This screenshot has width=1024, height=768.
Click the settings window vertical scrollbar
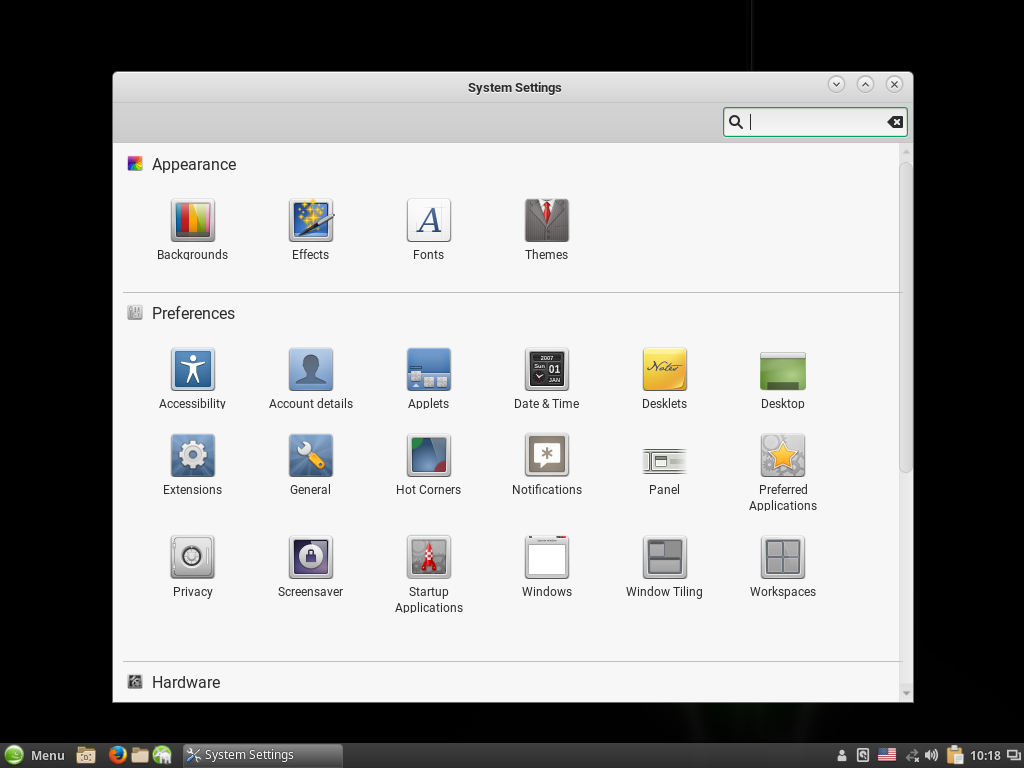click(x=906, y=315)
